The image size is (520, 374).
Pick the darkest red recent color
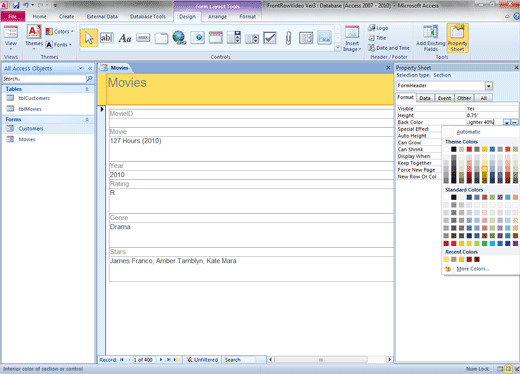click(x=477, y=259)
